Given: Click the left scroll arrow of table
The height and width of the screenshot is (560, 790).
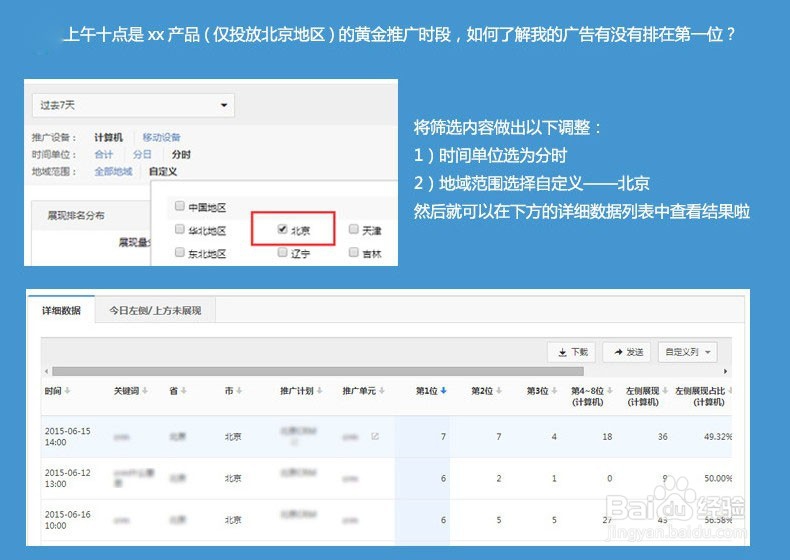Looking at the screenshot, I should 46,371.
